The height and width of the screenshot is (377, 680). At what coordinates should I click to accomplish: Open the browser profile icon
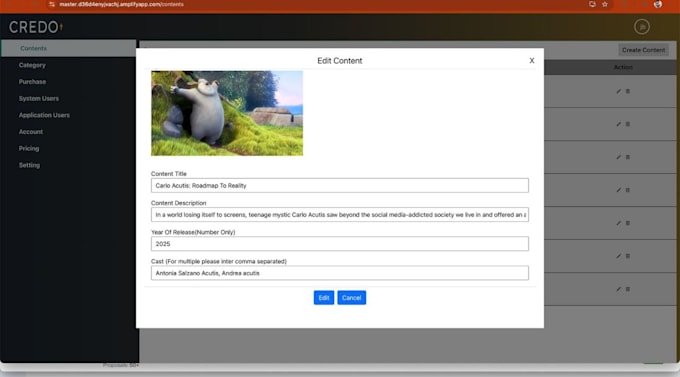tap(658, 4)
